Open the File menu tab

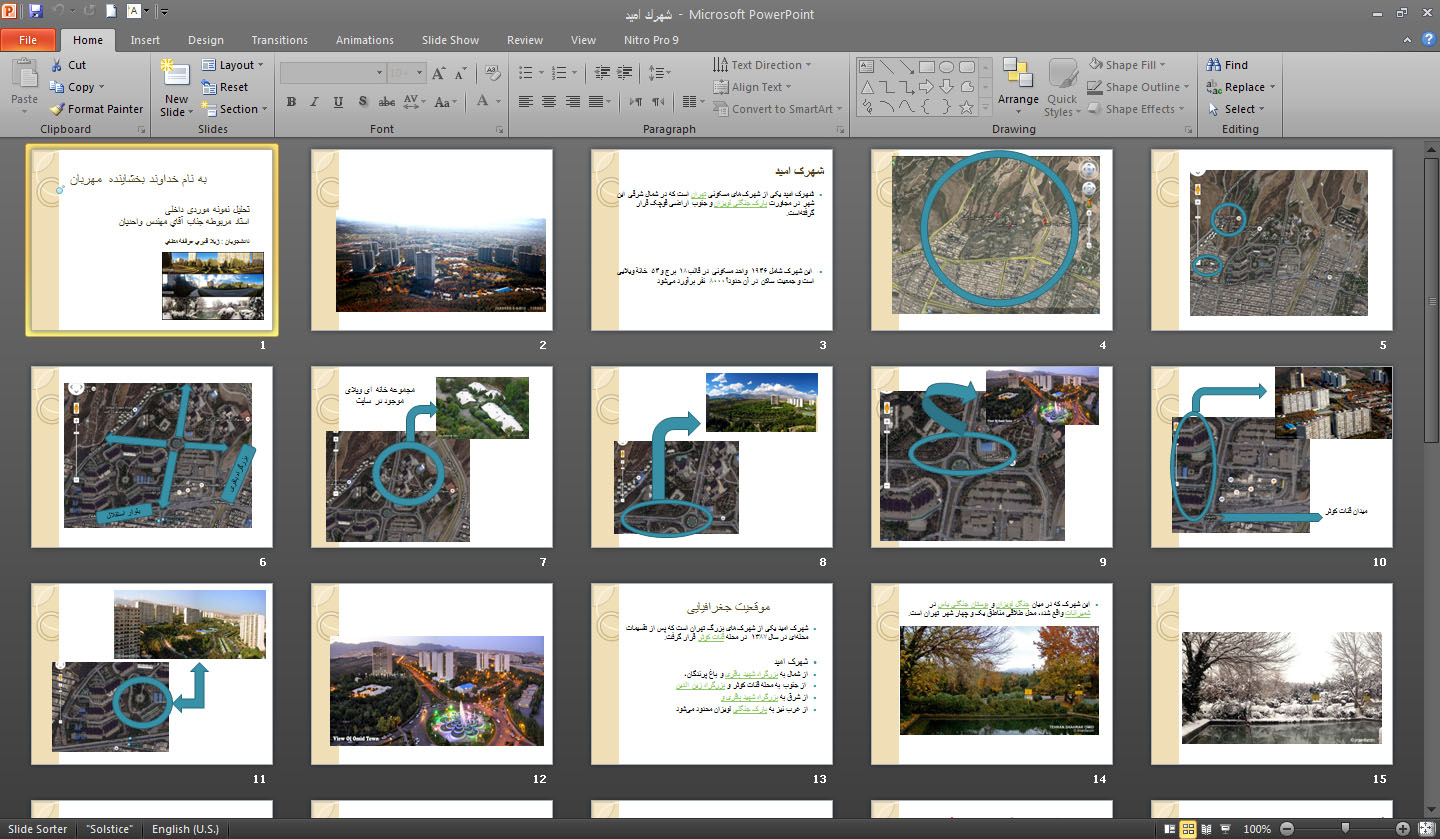tap(28, 40)
